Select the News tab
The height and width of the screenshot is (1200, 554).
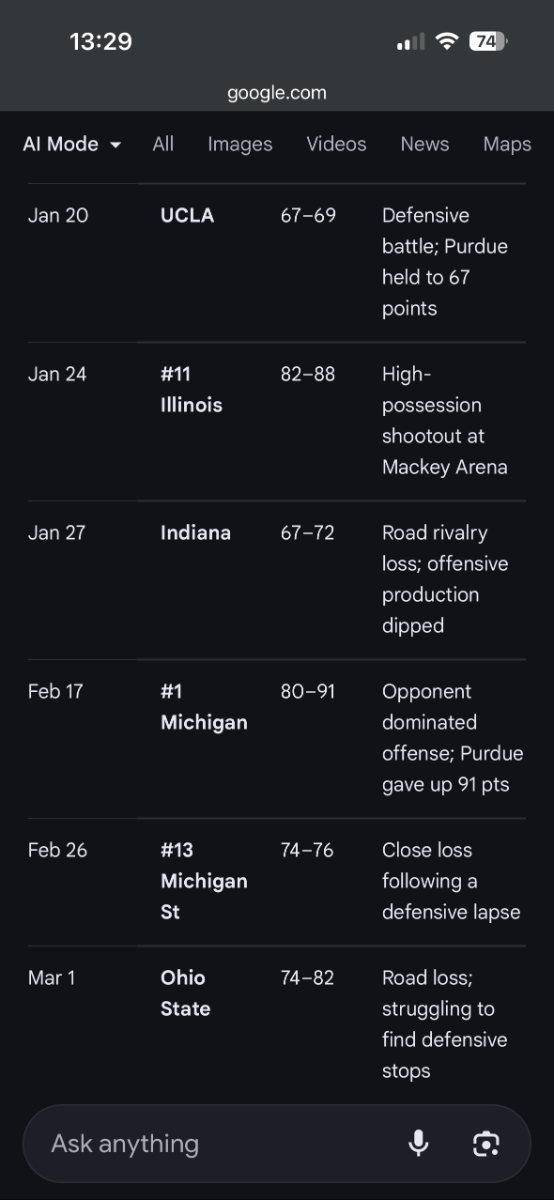[425, 144]
